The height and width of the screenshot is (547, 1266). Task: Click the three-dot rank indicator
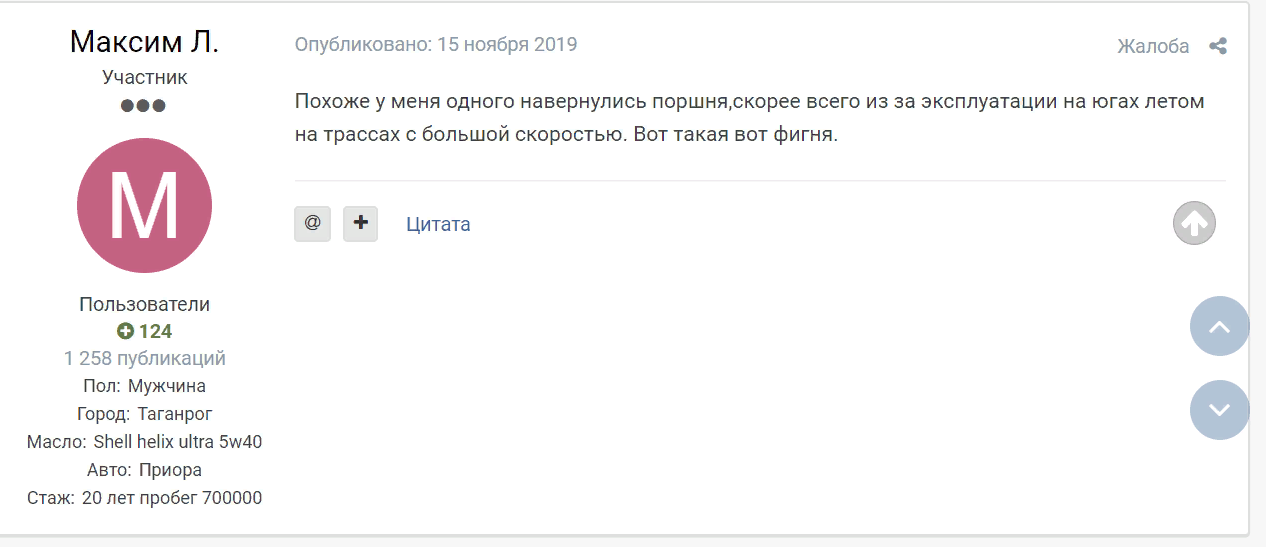(144, 105)
